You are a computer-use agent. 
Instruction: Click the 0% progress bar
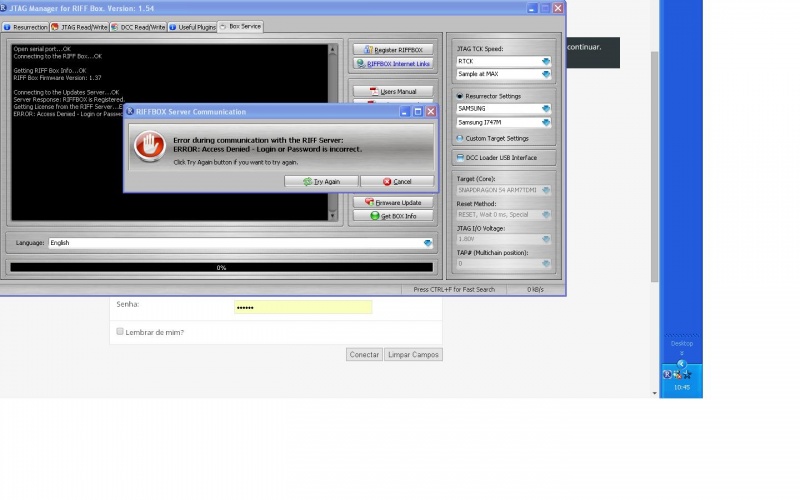point(221,267)
